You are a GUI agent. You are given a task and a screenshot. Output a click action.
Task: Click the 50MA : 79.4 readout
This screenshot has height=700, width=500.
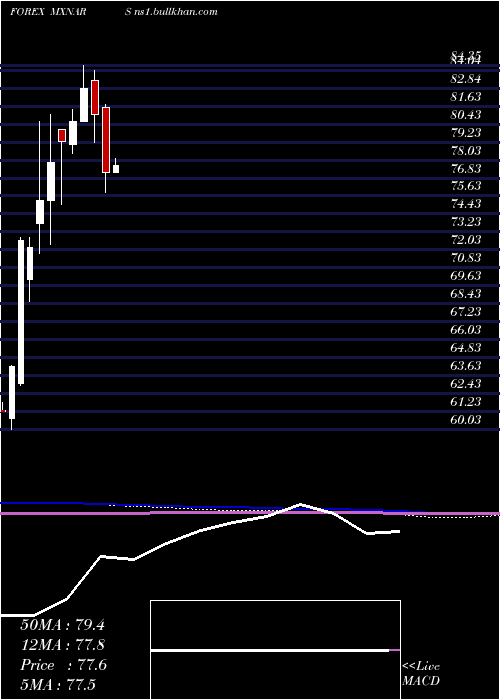click(62, 625)
